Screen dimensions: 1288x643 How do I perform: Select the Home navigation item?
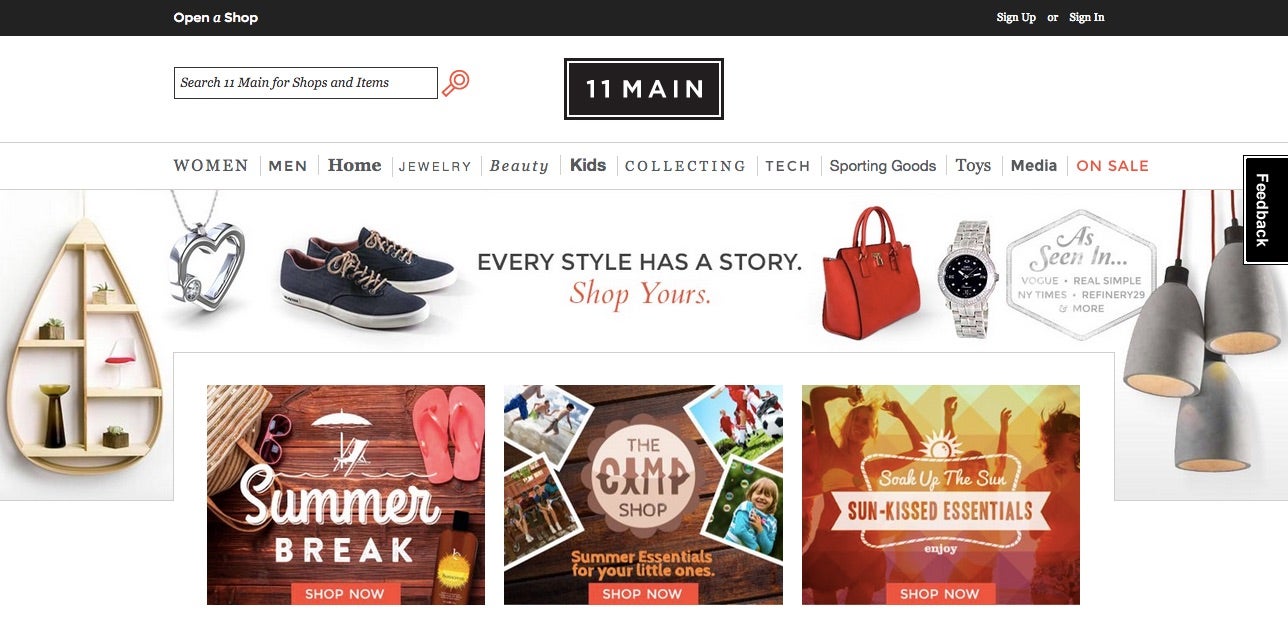coord(355,165)
